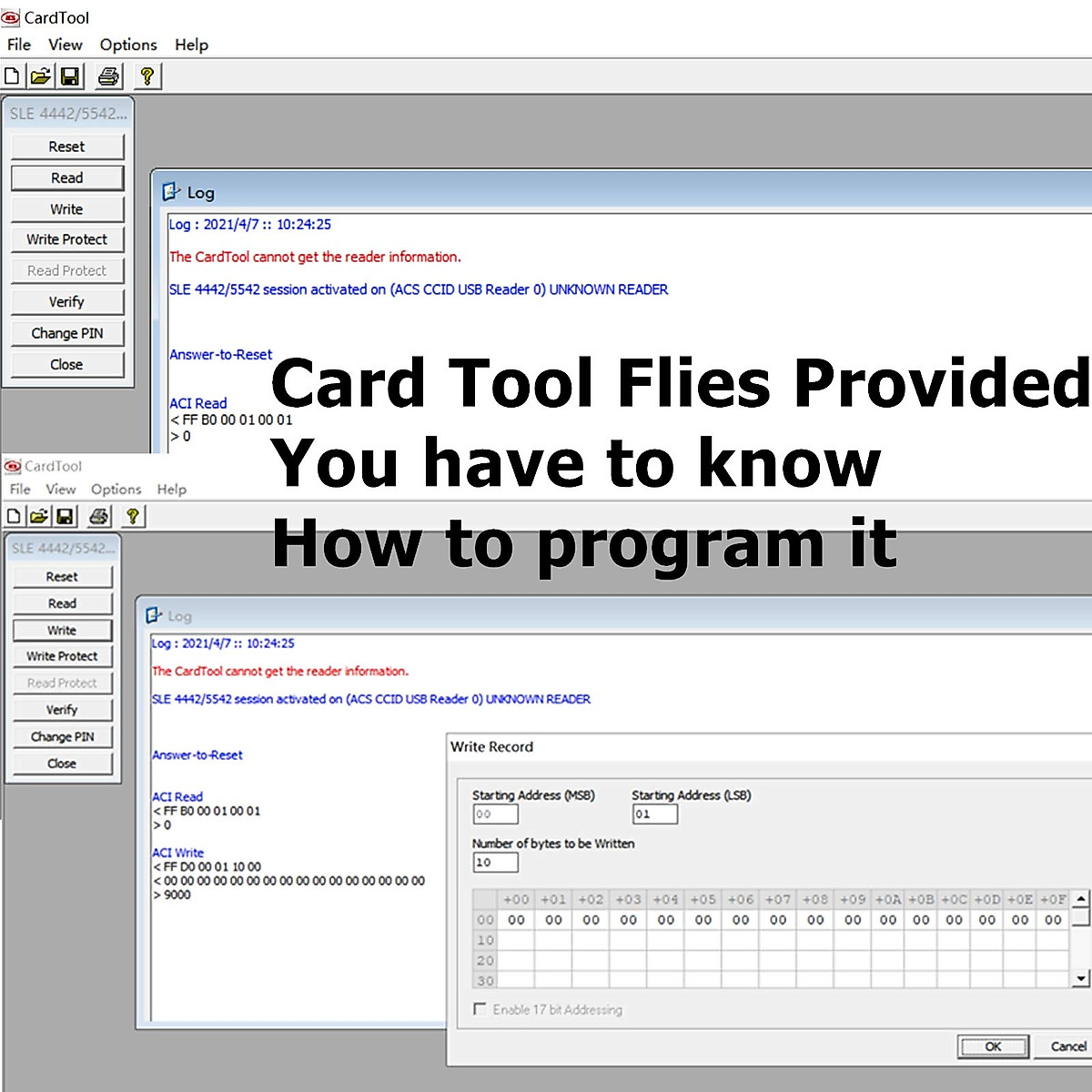Click the New file icon in top toolbar
The image size is (1092, 1092).
coord(12,76)
